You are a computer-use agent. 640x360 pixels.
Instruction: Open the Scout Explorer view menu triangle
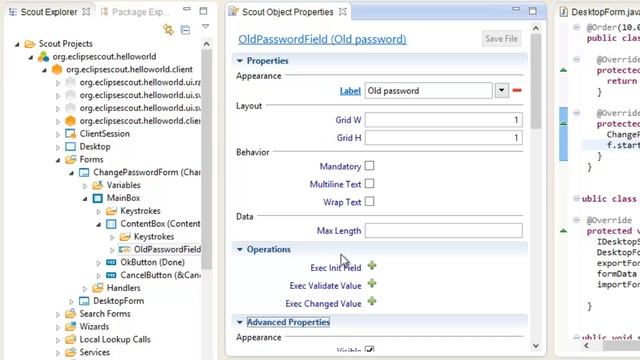(205, 27)
